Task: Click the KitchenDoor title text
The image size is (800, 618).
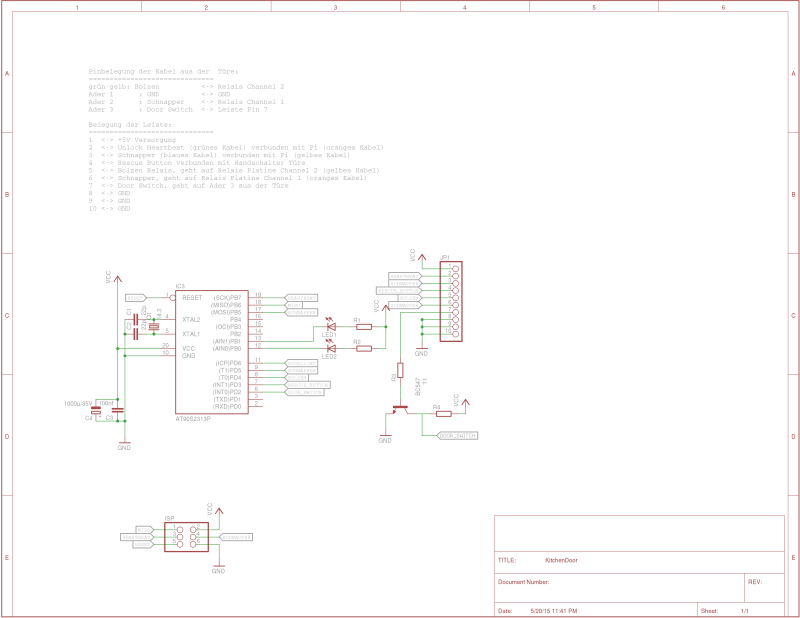Action: pos(561,560)
